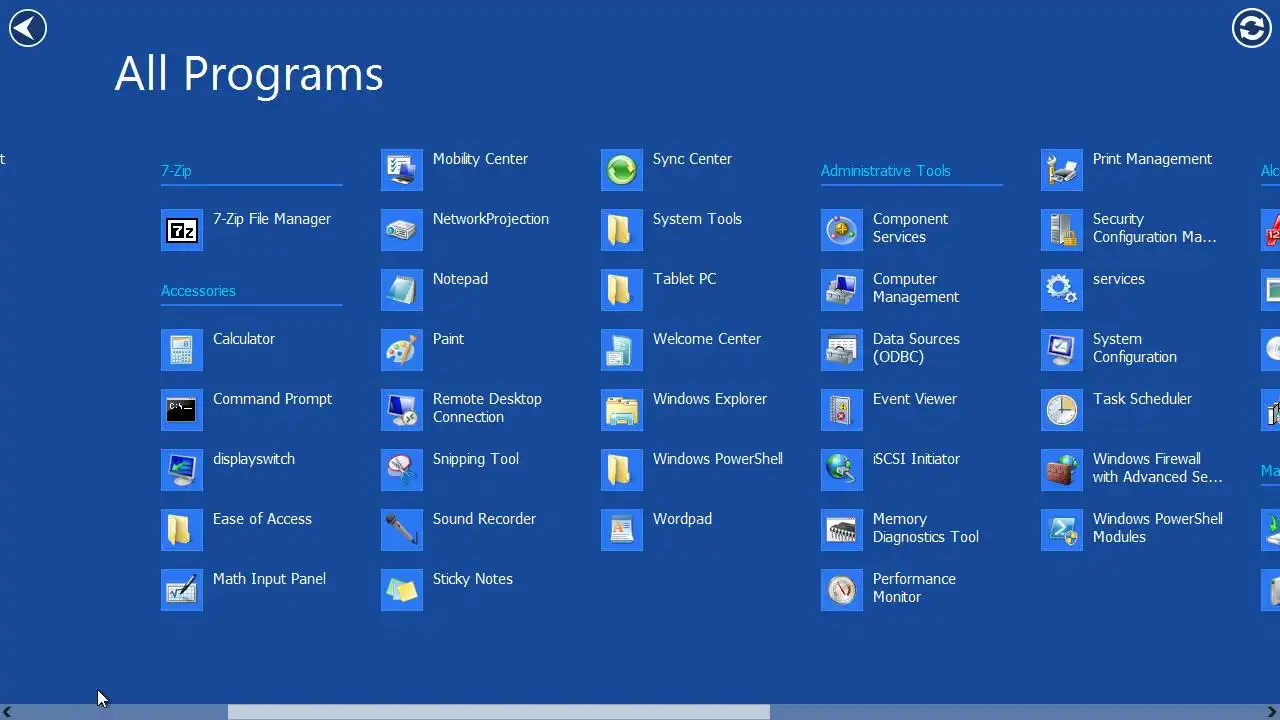
Task: Open the Sync Center icon
Action: tap(622, 170)
